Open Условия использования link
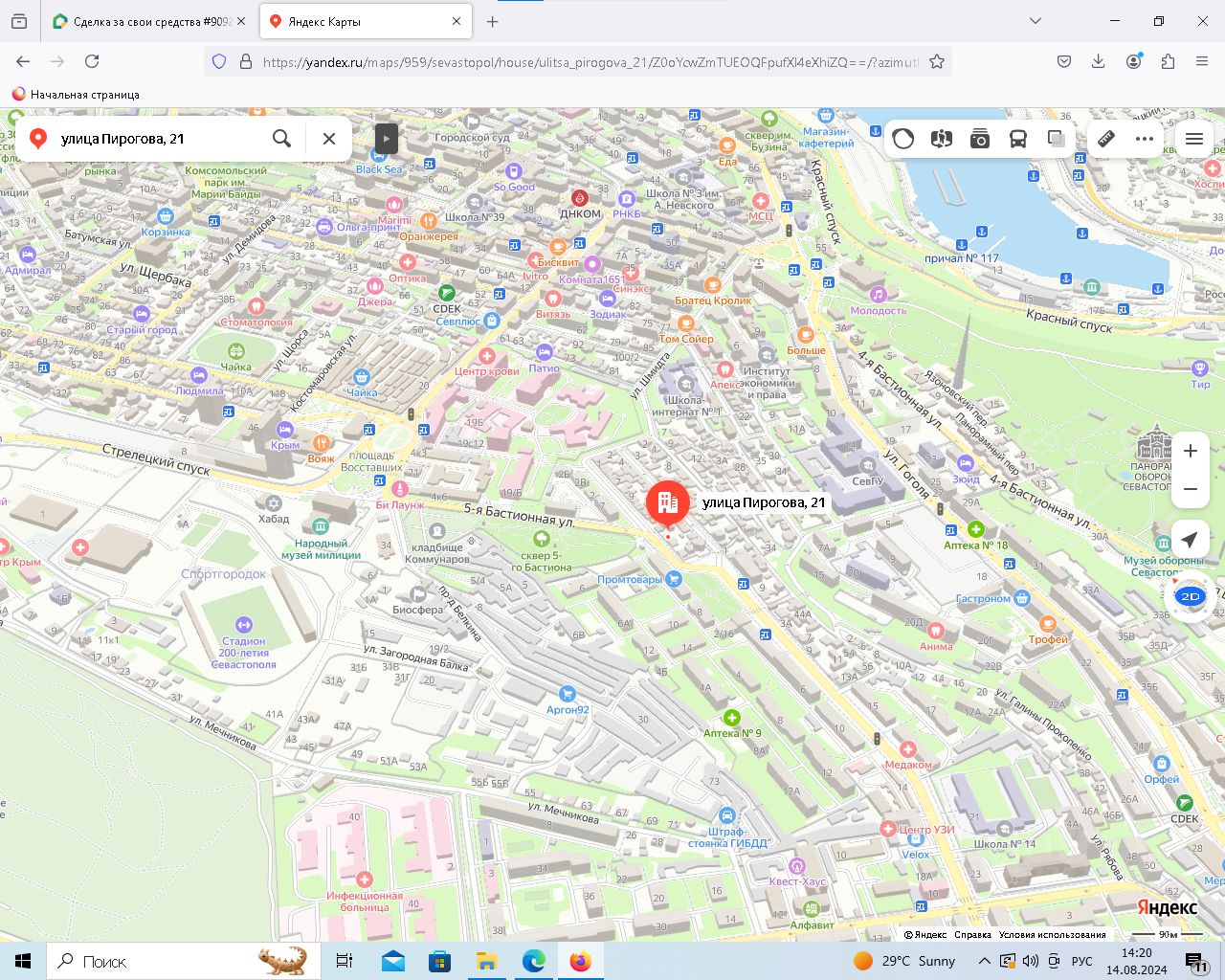The image size is (1225, 980). [x=1052, y=935]
